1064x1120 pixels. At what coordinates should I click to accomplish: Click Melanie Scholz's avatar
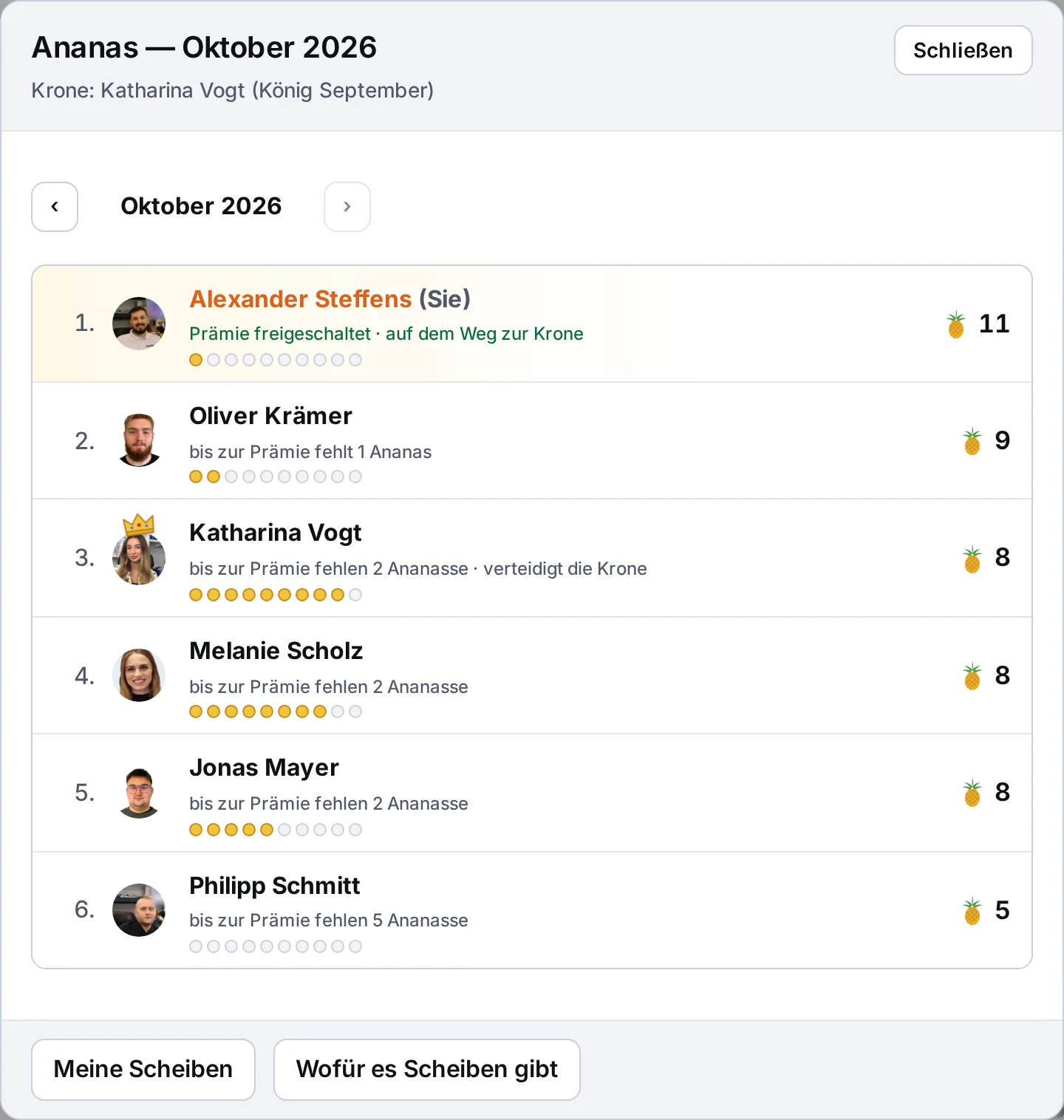tap(139, 675)
